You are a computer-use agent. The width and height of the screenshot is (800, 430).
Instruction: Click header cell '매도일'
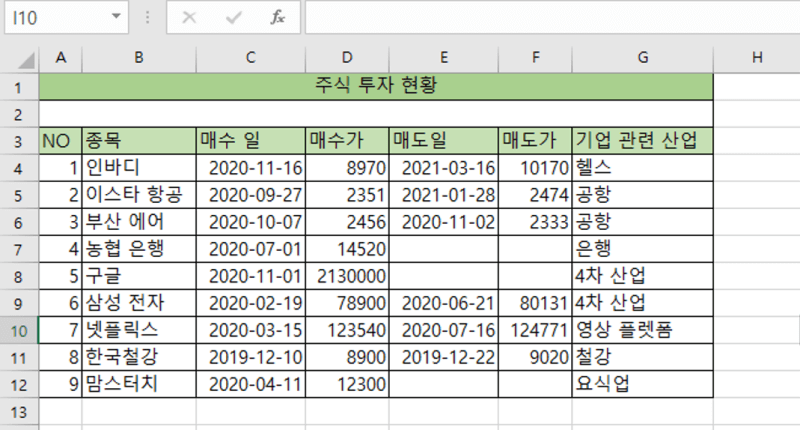click(444, 141)
